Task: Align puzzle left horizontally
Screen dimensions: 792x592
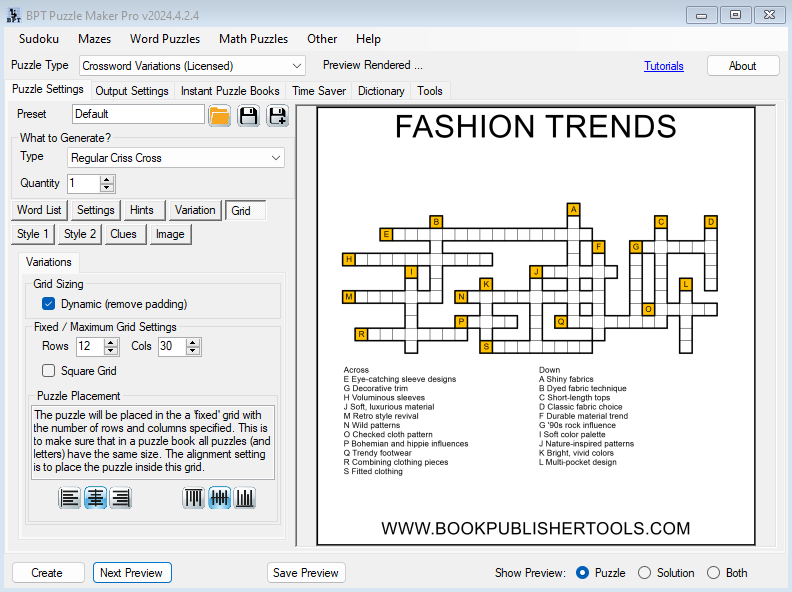Action: 70,498
